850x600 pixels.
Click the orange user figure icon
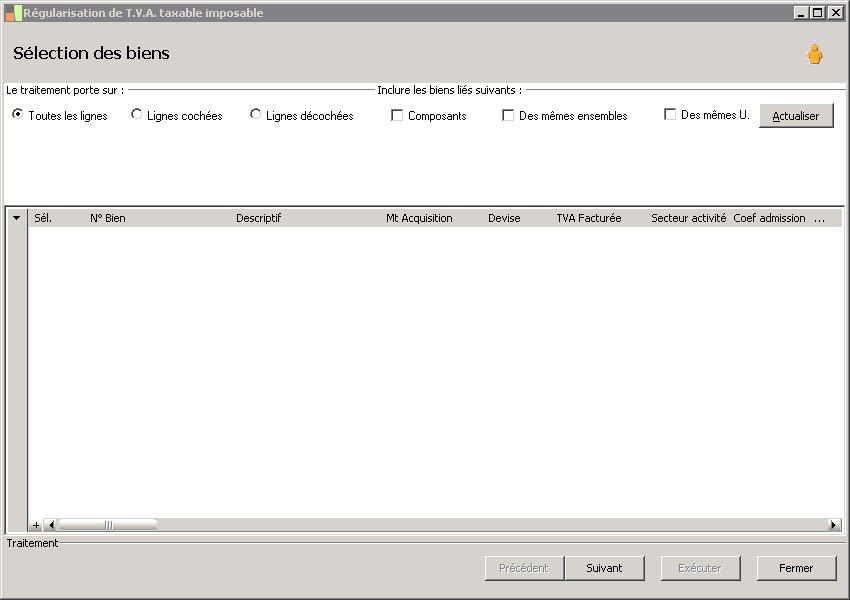[814, 54]
